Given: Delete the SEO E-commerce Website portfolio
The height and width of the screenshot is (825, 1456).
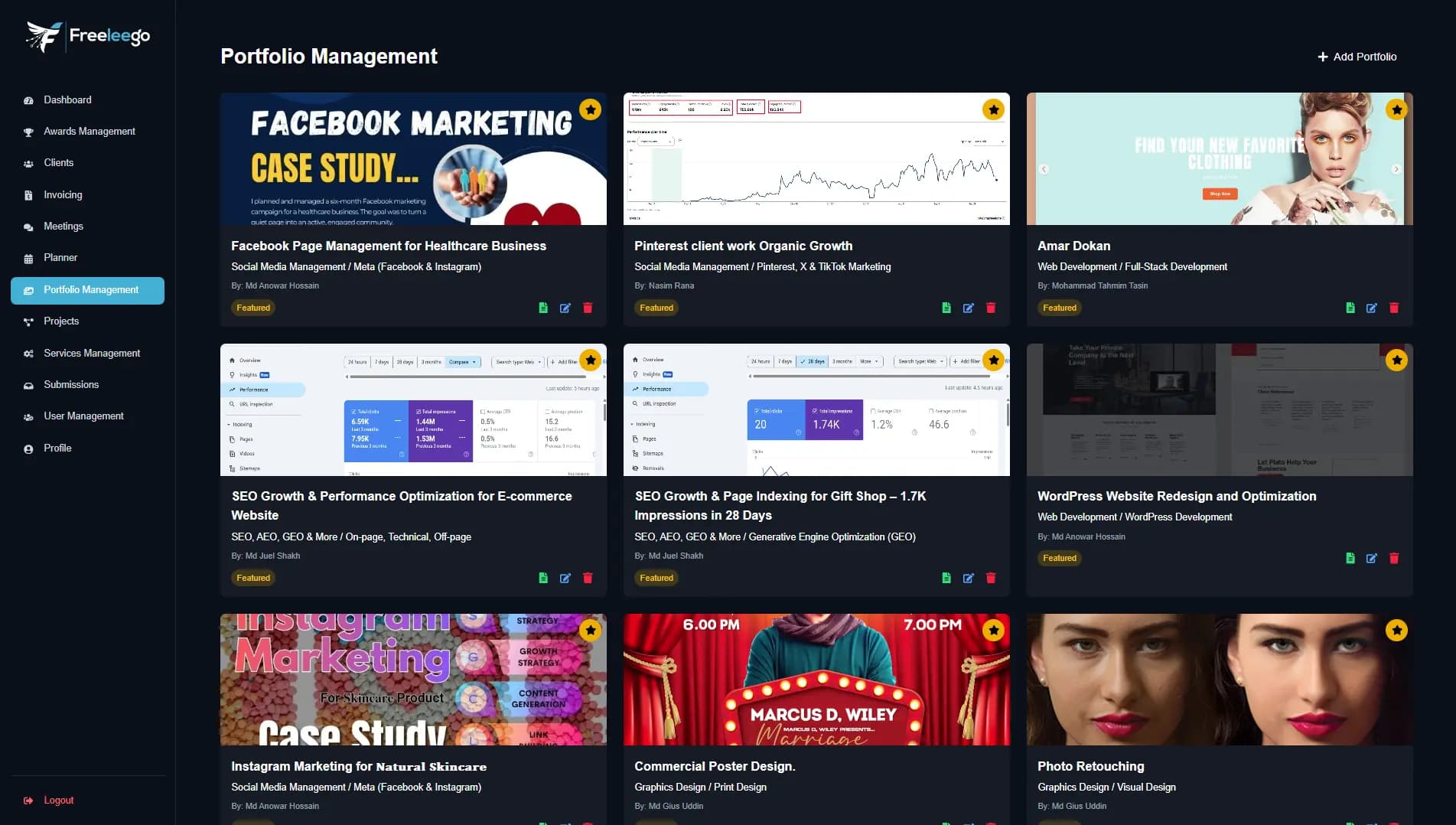Looking at the screenshot, I should [x=588, y=578].
